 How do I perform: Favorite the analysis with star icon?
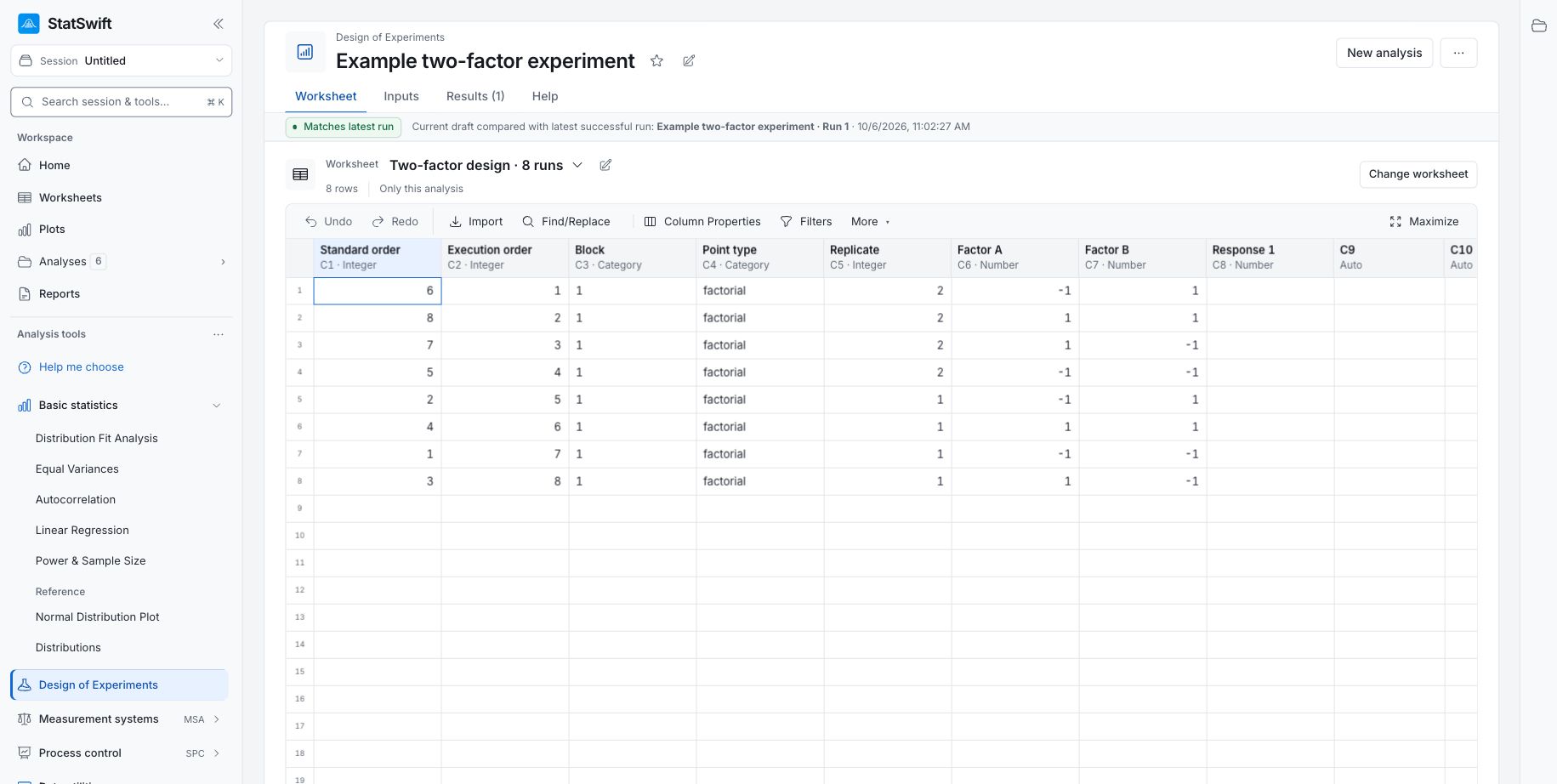(x=656, y=61)
